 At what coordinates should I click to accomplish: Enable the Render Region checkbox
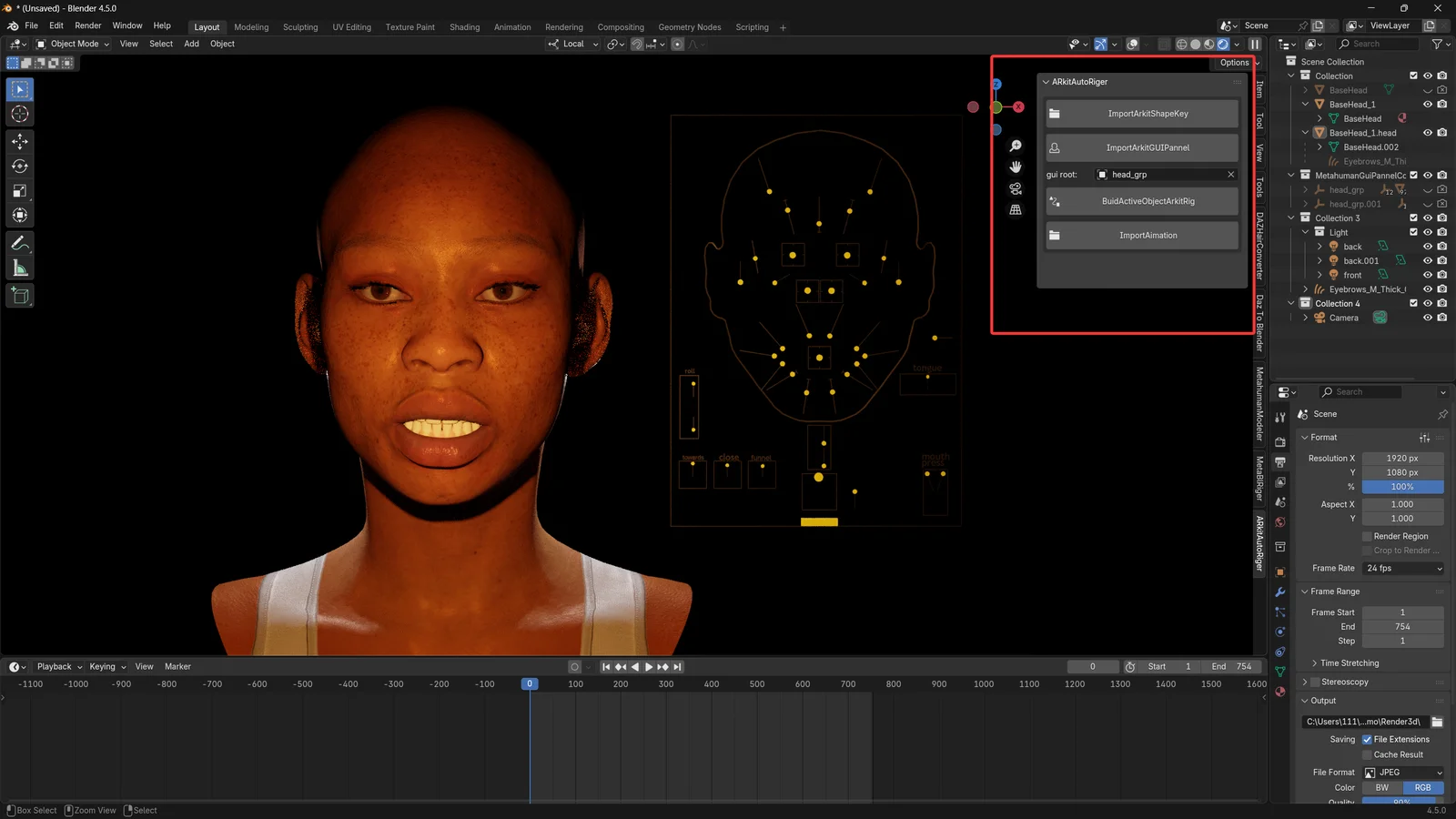[x=1367, y=536]
